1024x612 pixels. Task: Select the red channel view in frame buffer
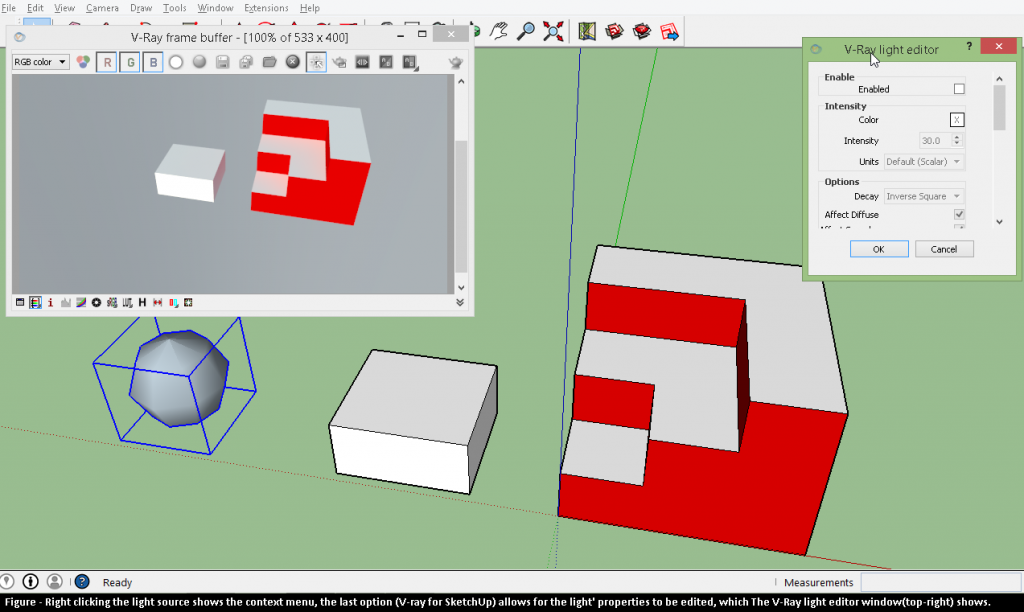(x=107, y=62)
